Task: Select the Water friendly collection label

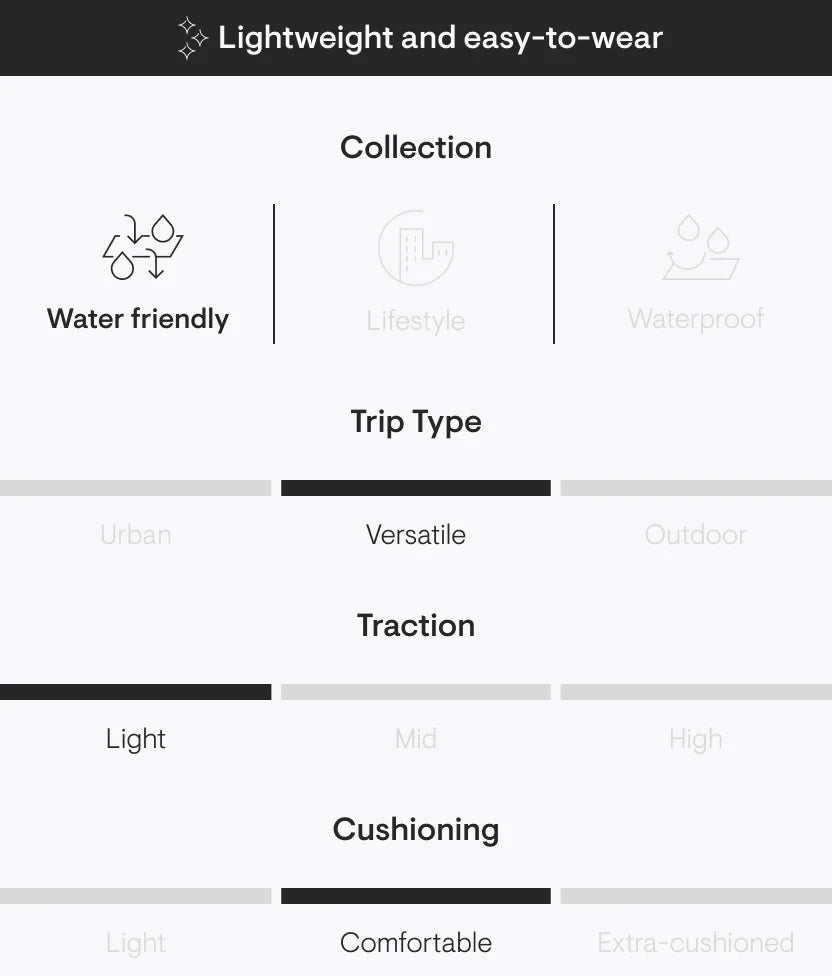Action: point(138,319)
